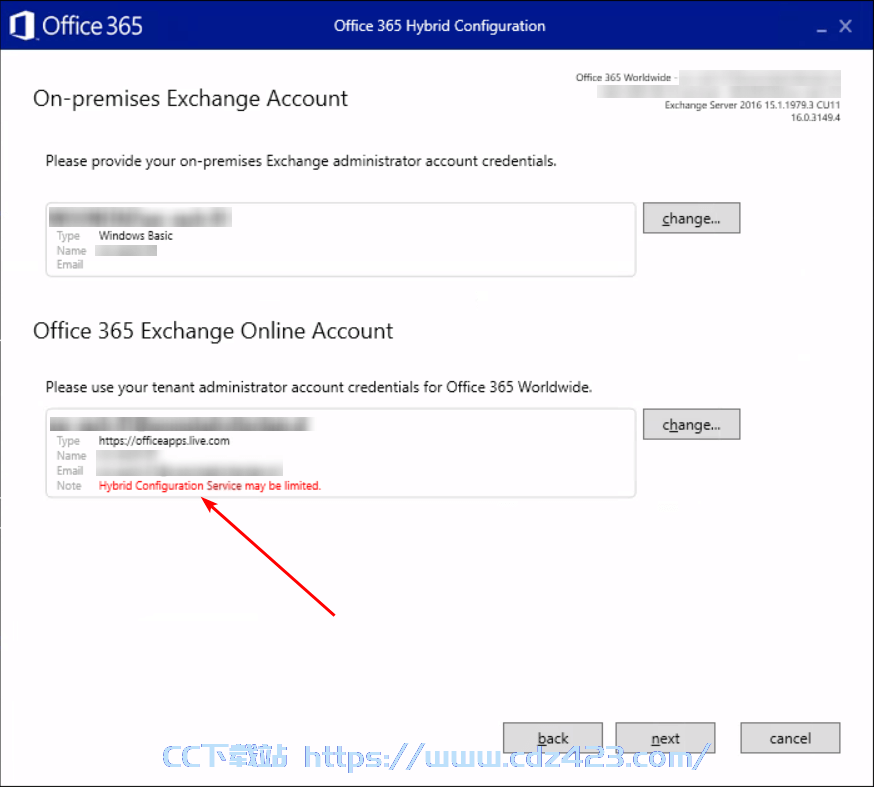Viewport: 874px width, 787px height.
Task: Close the Hybrid Configuration wizard window
Action: (845, 26)
